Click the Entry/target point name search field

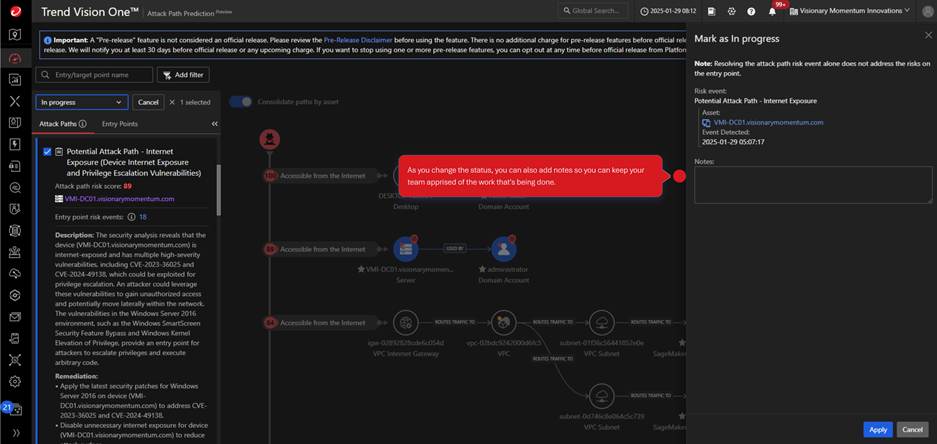click(x=94, y=75)
